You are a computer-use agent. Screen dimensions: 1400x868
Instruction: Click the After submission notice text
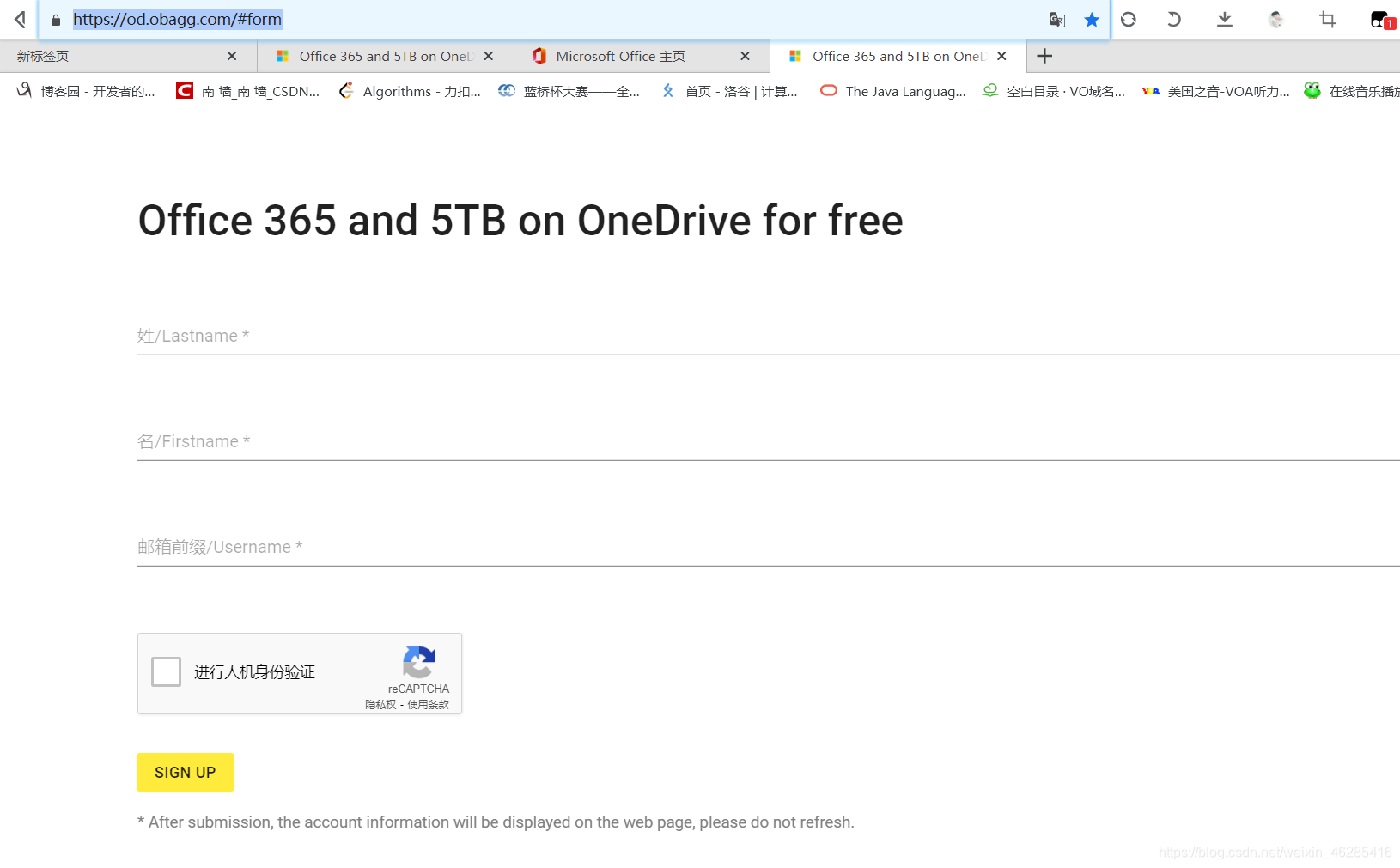496,822
